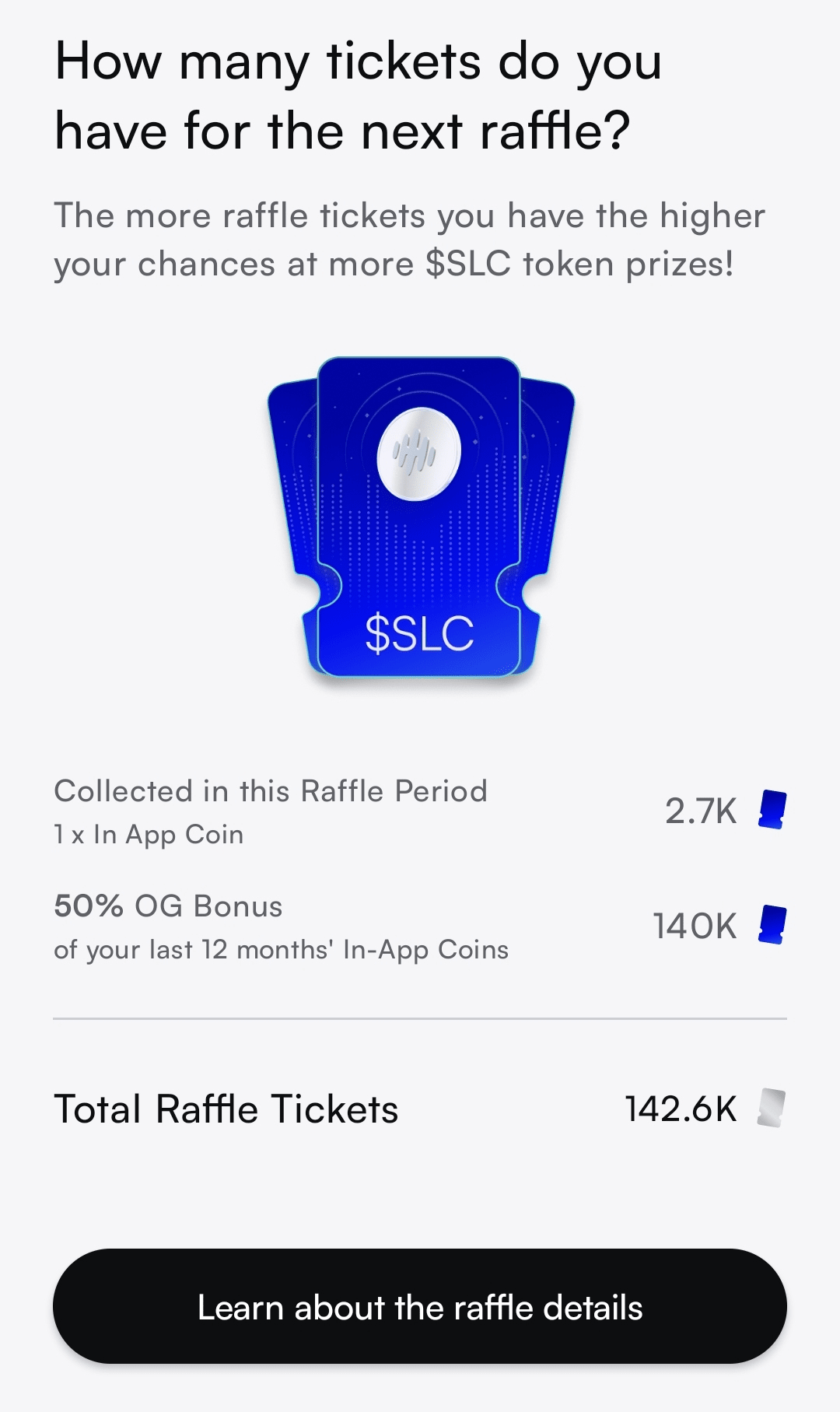Tap the blue ticket icon beside 2.7K

[x=772, y=810]
